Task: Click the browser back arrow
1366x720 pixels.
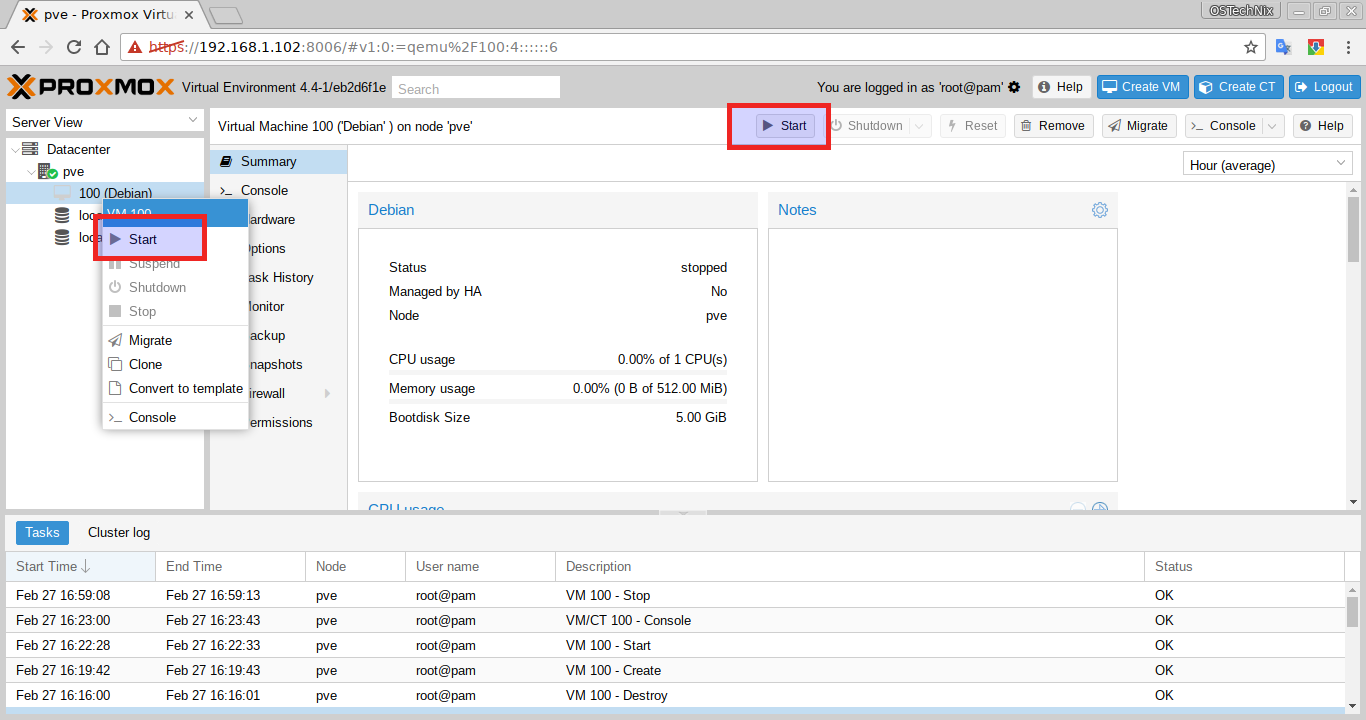Action: pyautogui.click(x=18, y=47)
